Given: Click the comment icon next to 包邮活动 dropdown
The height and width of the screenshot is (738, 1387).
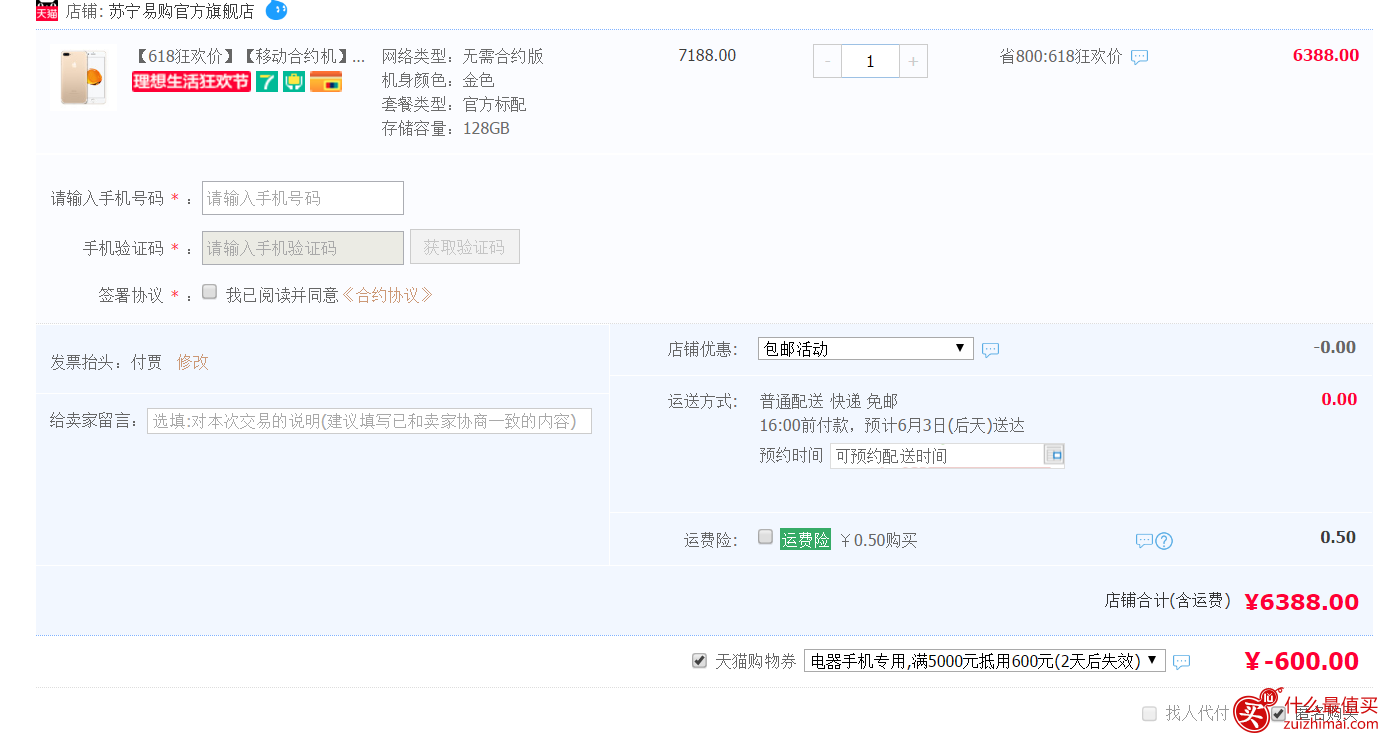Looking at the screenshot, I should (990, 350).
